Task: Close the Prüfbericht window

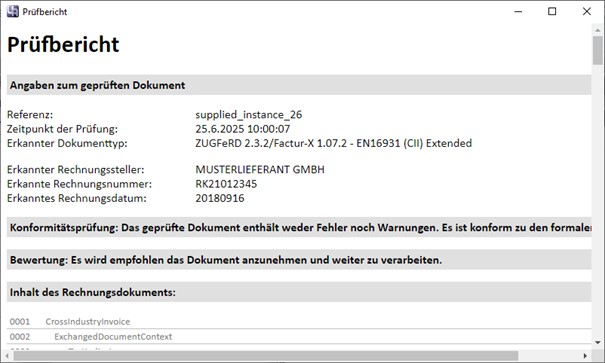Action: click(x=586, y=12)
